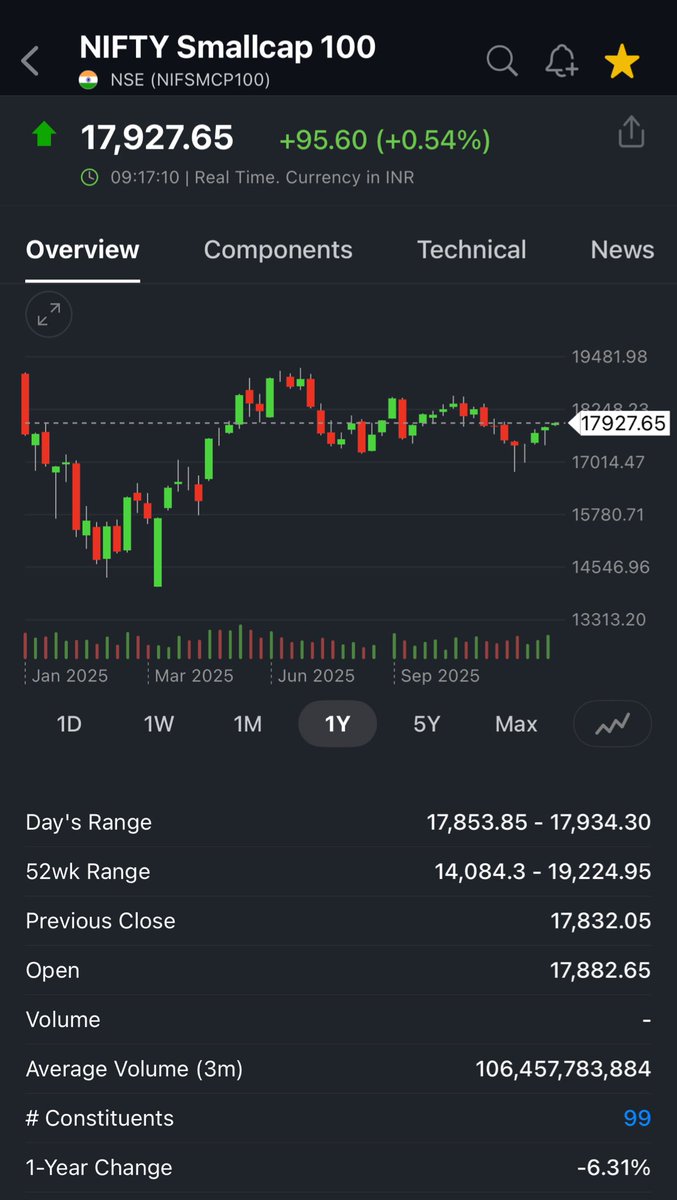The image size is (677, 1200).
Task: Tap the Volume row label
Action: [63, 1020]
